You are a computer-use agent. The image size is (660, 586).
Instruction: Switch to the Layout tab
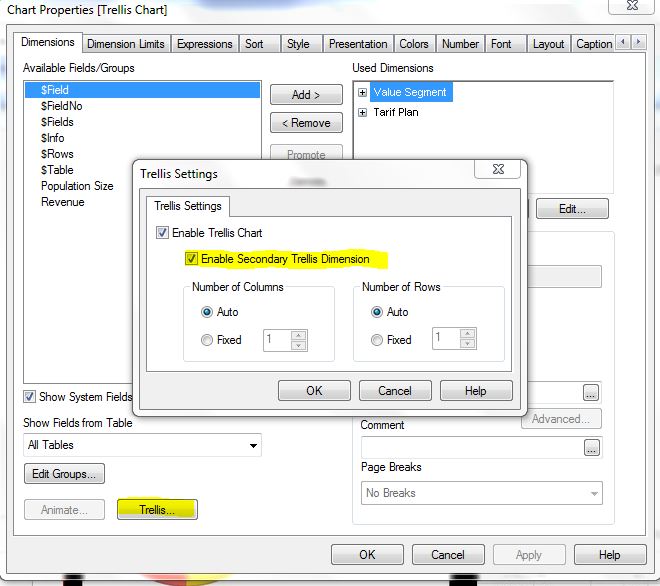pyautogui.click(x=548, y=44)
